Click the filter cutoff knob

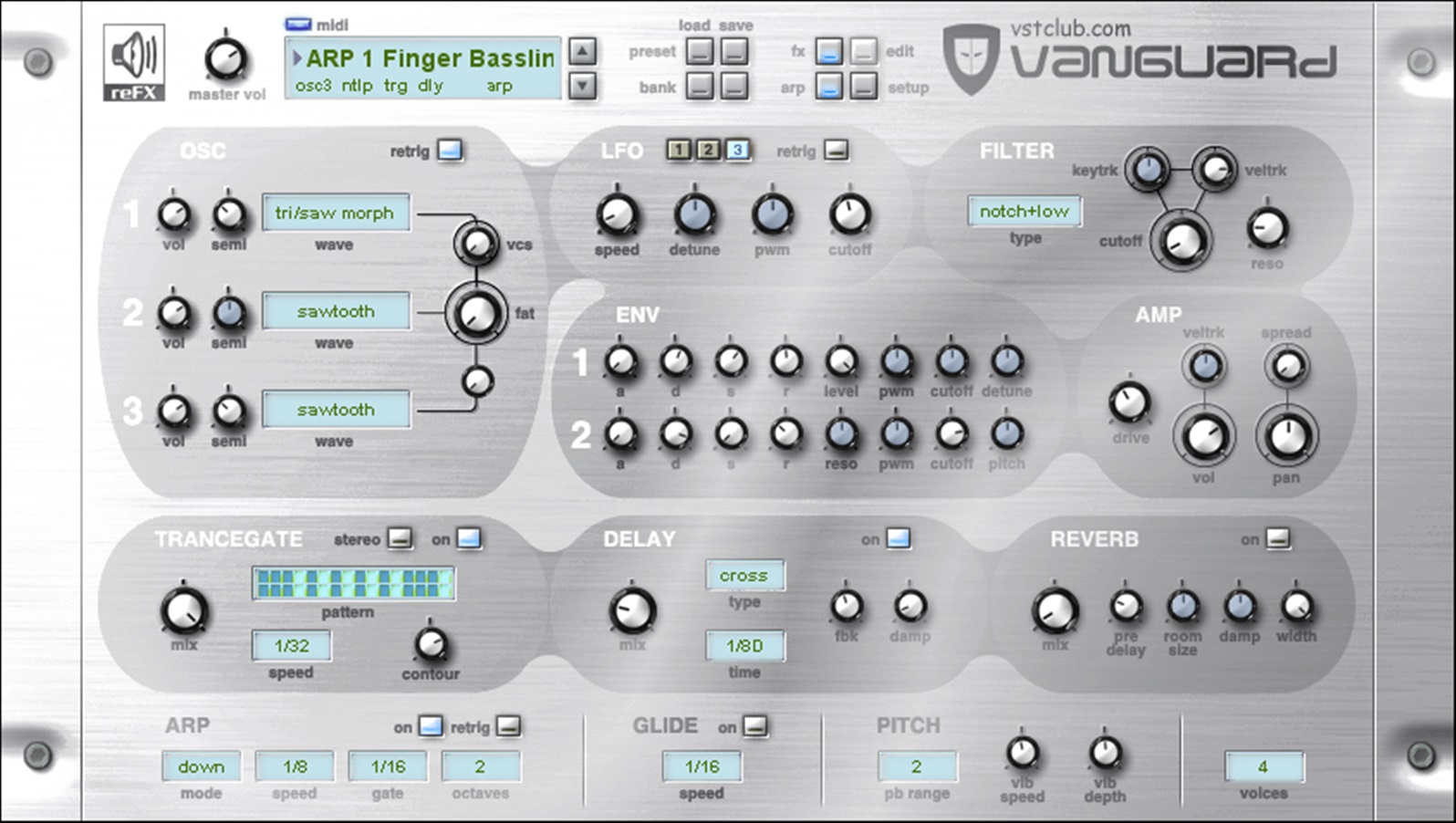coord(1181,241)
